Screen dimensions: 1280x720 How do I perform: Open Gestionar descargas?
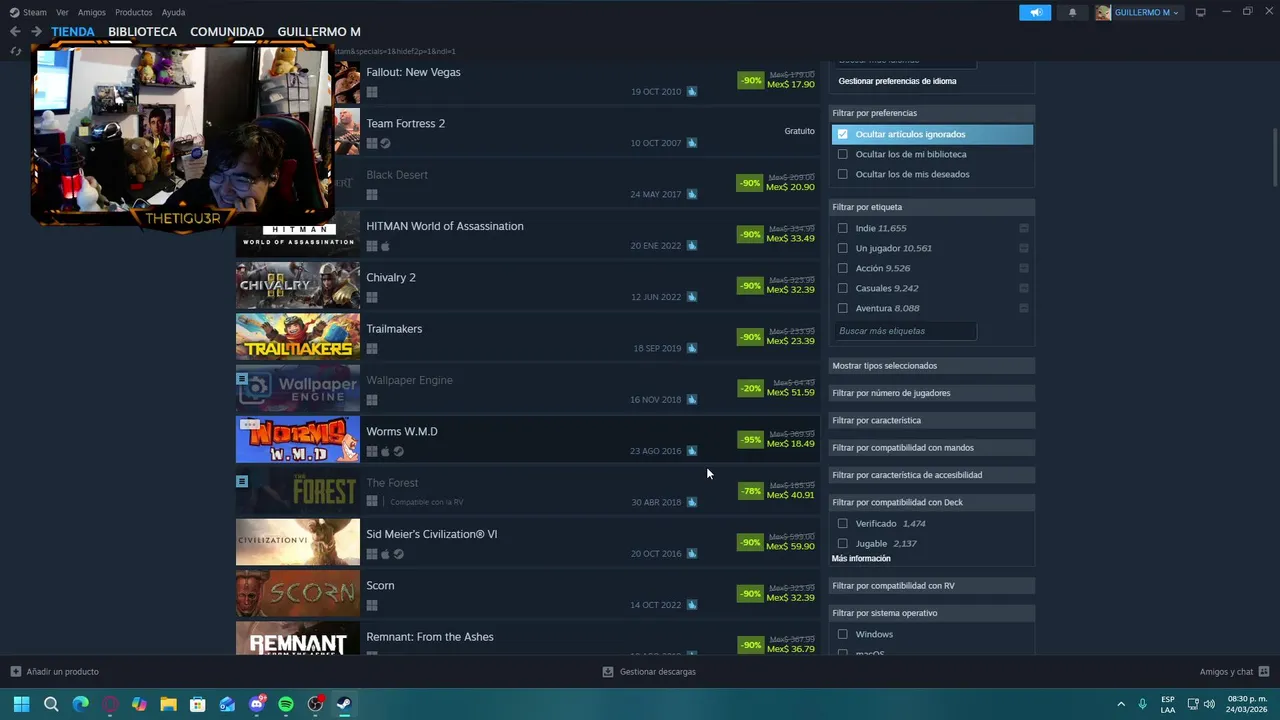(x=657, y=672)
